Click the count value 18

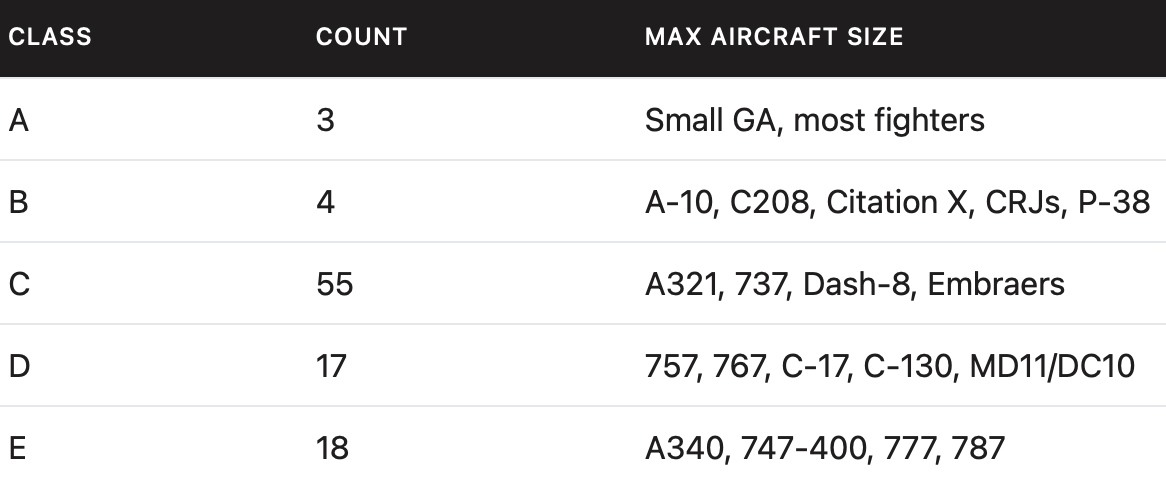332,448
